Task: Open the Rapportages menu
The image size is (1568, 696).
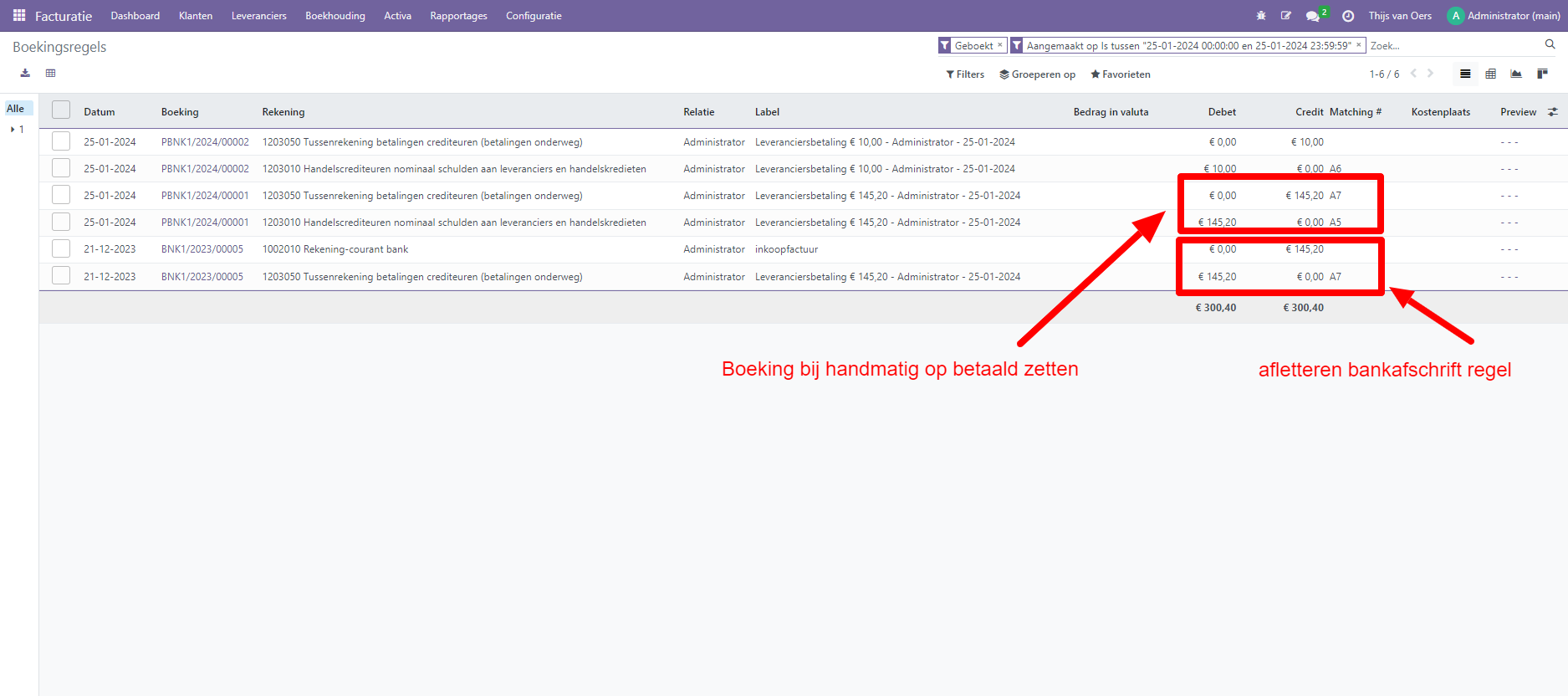Action: [458, 16]
